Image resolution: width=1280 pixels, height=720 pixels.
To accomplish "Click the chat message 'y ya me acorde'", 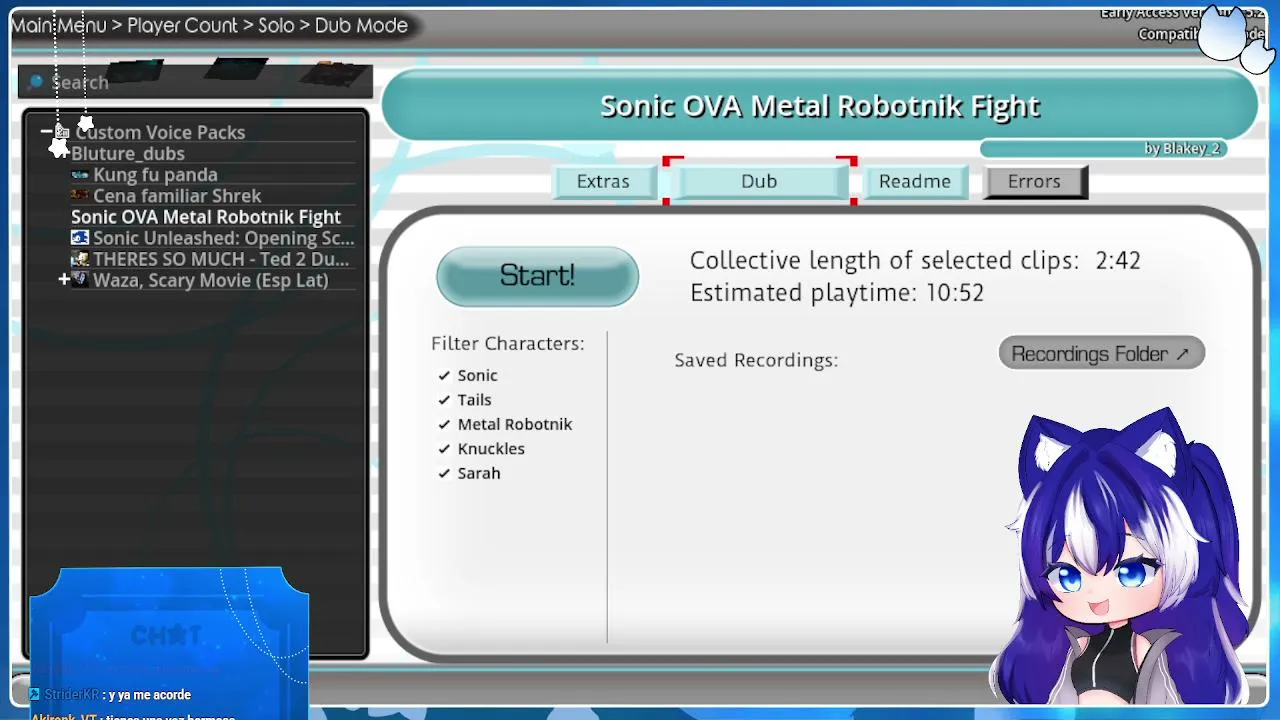I will [x=150, y=695].
